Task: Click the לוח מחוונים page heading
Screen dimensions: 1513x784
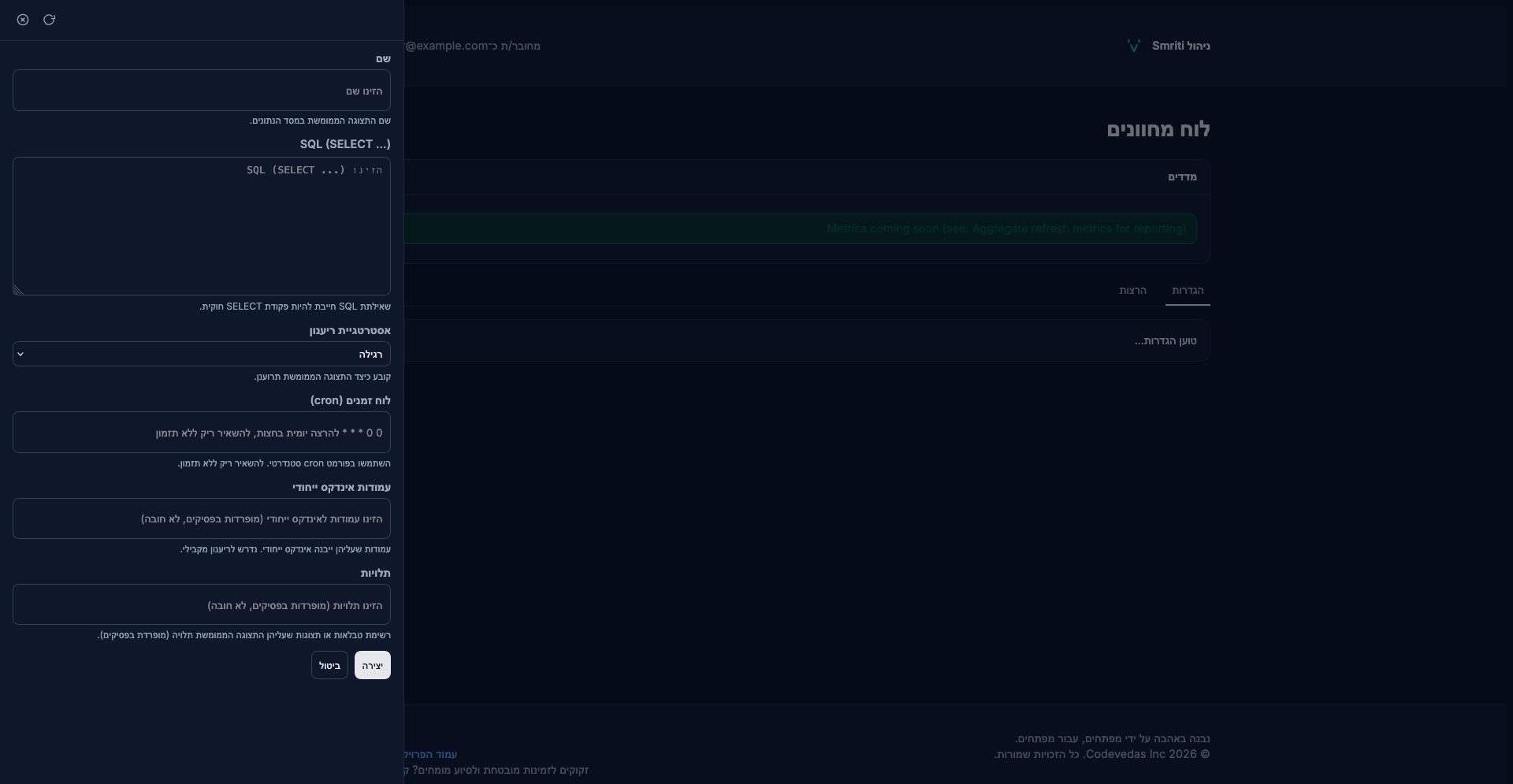Action: (x=1158, y=130)
